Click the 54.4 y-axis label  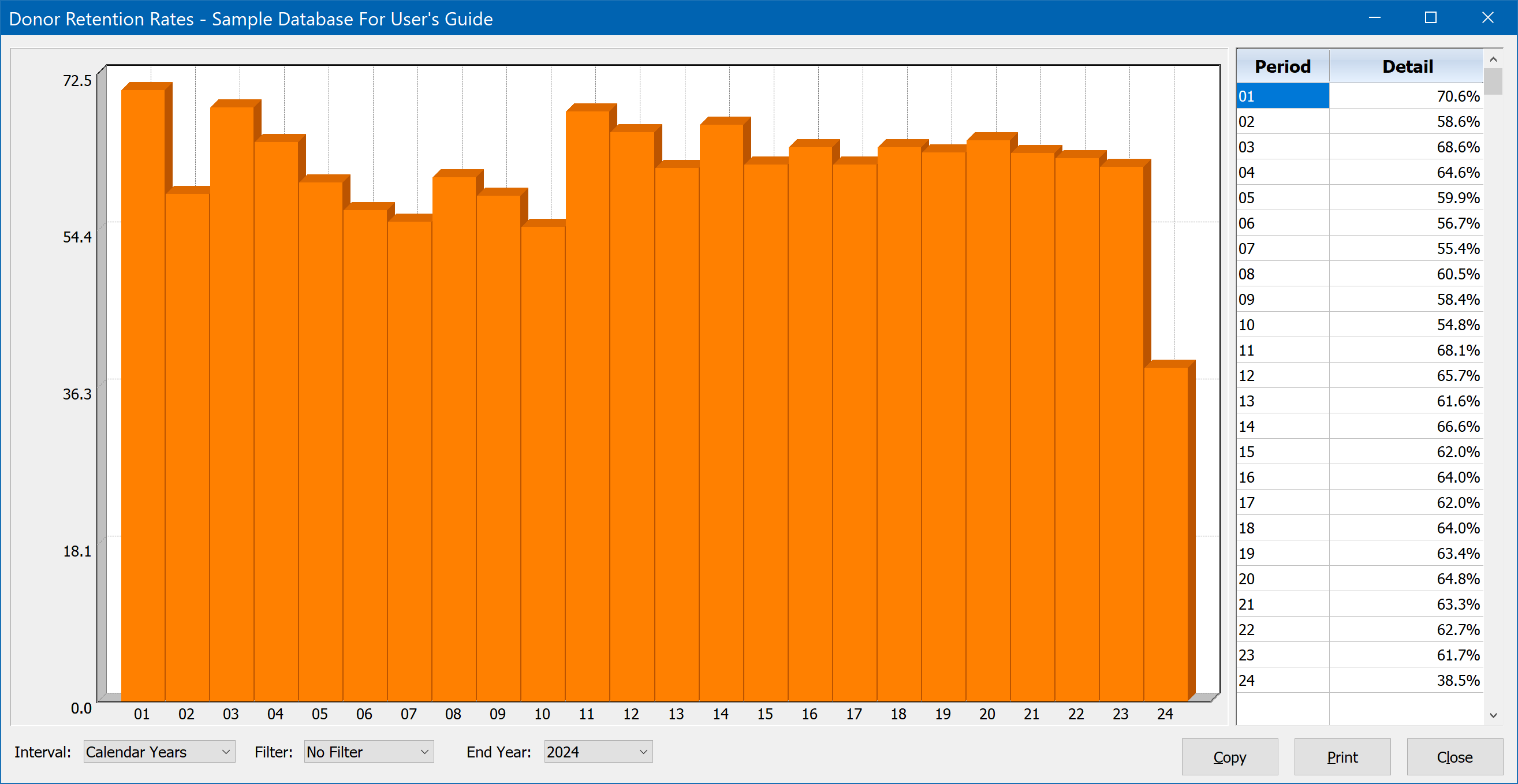77,237
